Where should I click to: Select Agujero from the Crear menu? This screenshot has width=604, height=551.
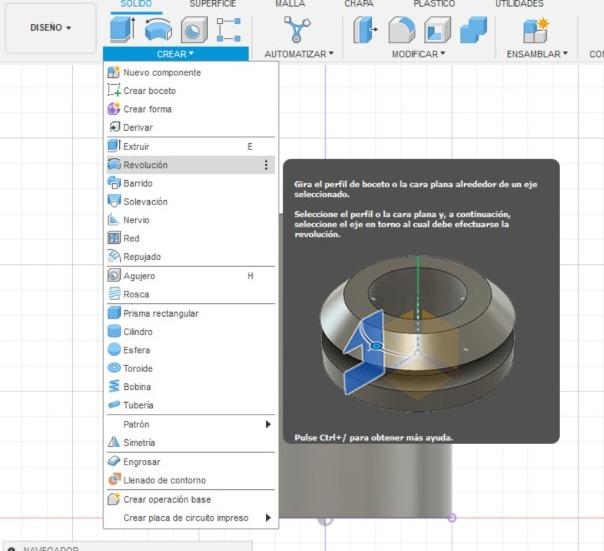139,276
